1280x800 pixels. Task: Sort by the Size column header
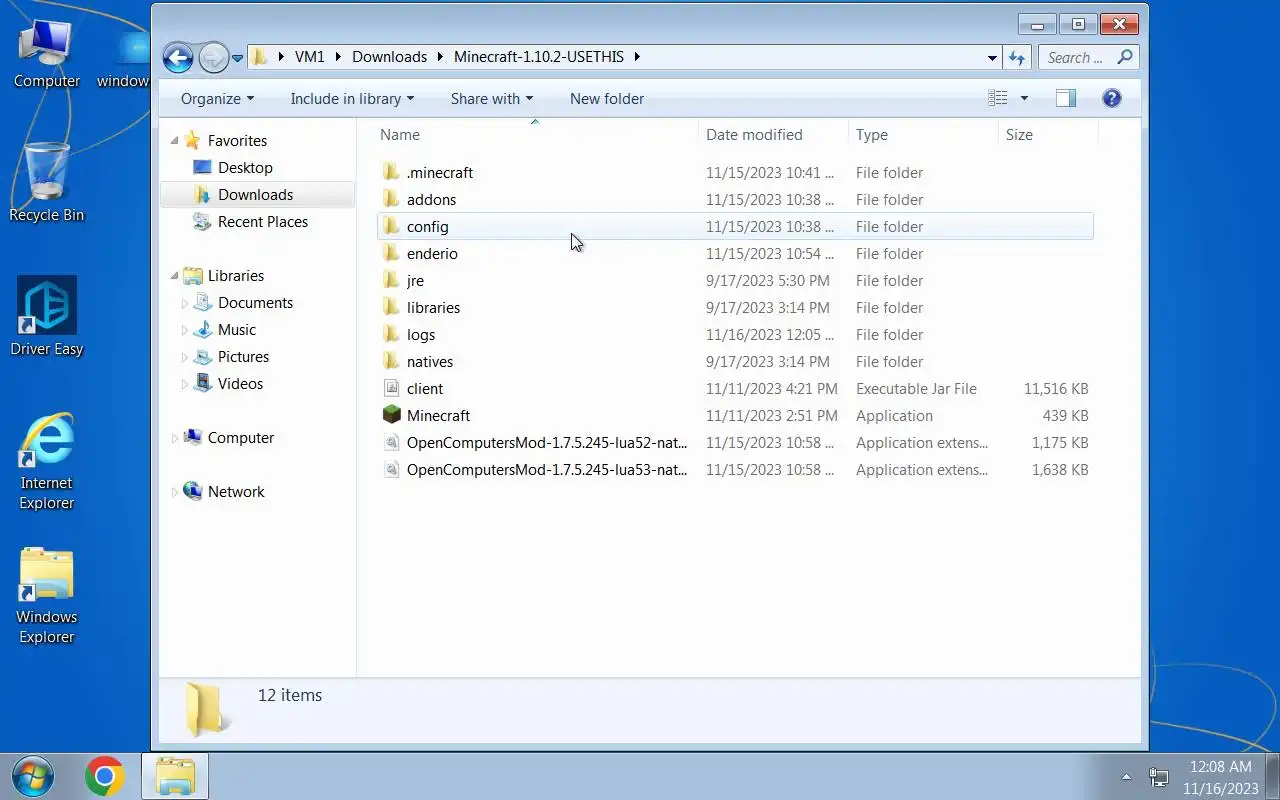coord(1019,134)
